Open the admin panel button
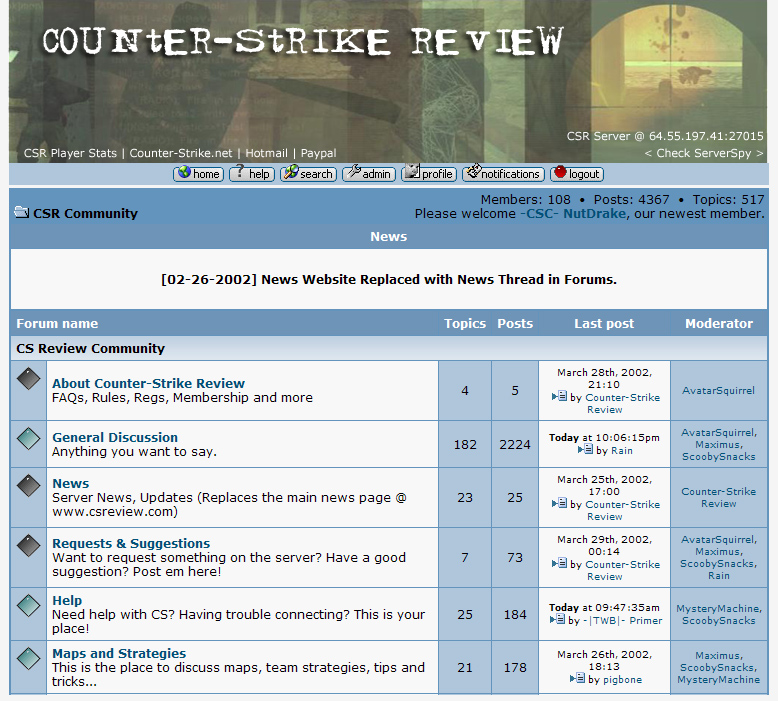Viewport: 778px width, 701px height. coord(368,174)
